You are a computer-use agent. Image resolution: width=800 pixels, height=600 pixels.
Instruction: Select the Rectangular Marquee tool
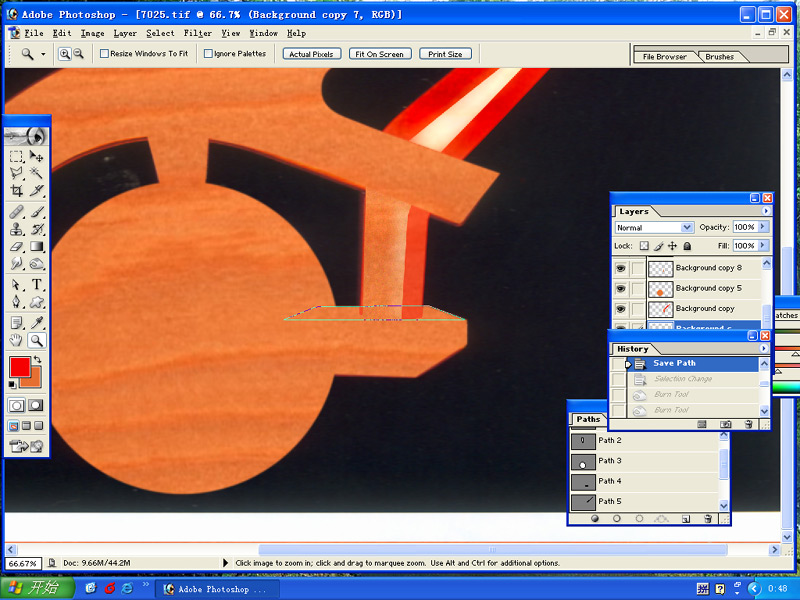tap(16, 157)
